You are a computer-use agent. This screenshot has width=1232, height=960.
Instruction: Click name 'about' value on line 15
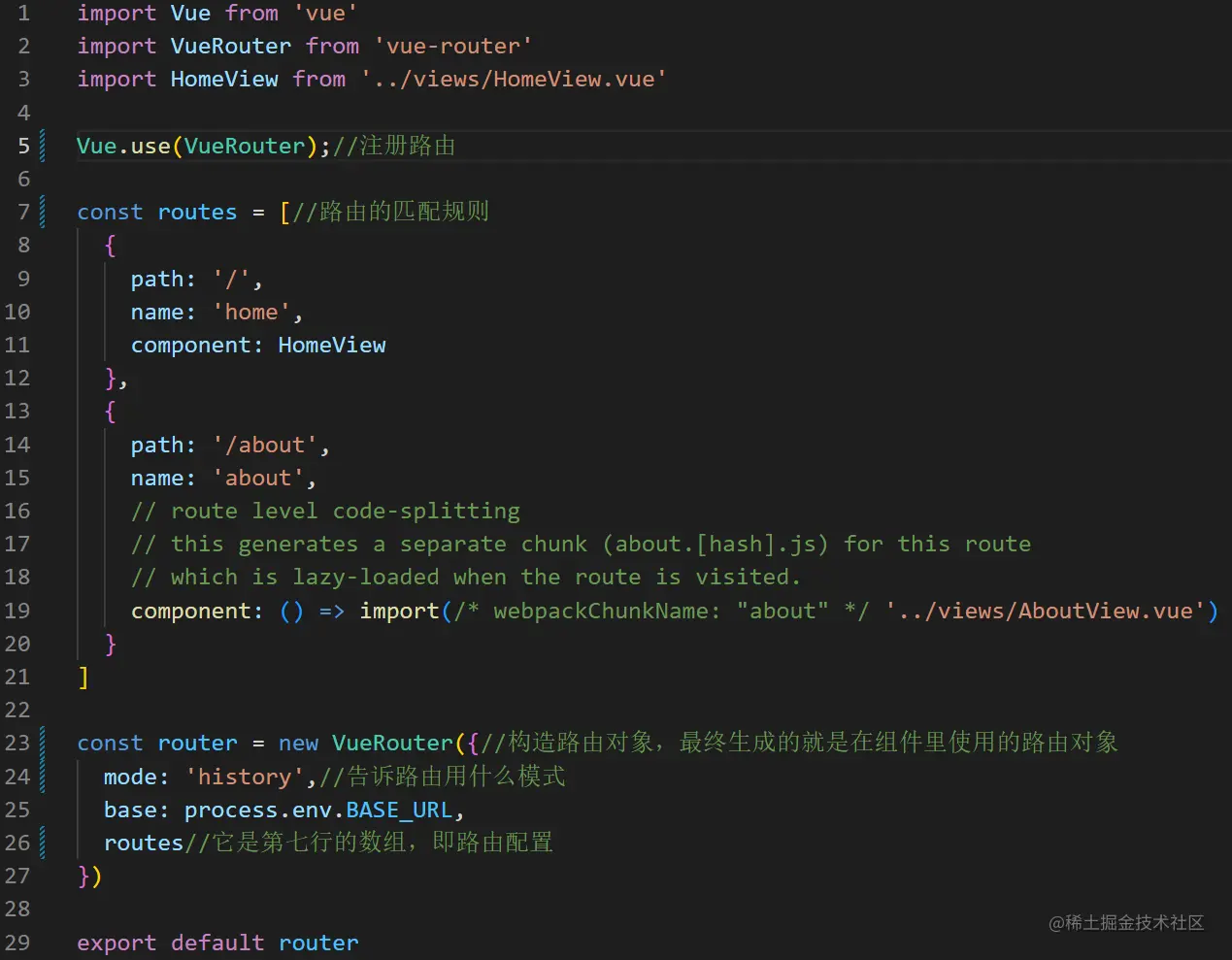click(x=258, y=479)
